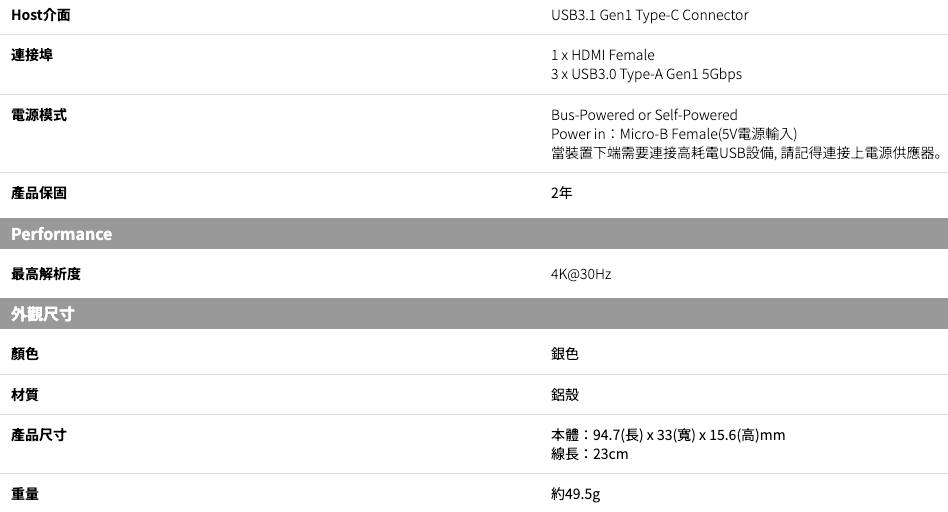
Task: Select the 4K@30Hz resolution value
Action: pyautogui.click(x=580, y=273)
